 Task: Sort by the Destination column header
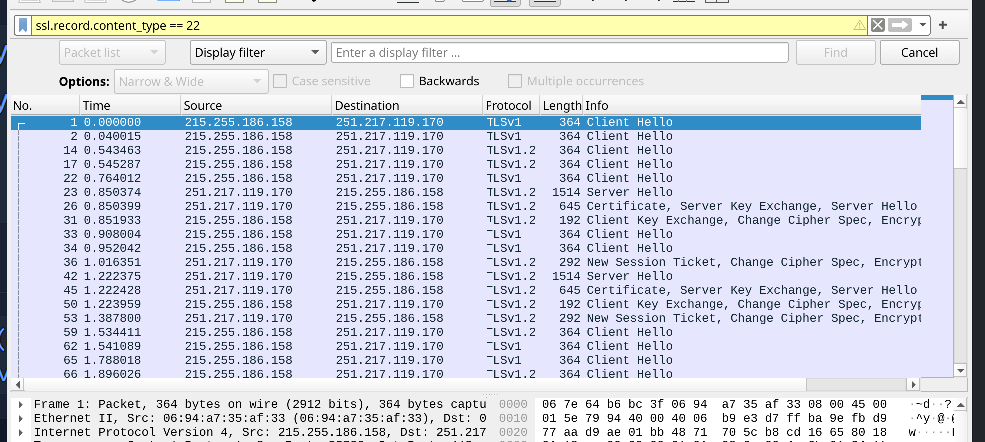[x=408, y=105]
